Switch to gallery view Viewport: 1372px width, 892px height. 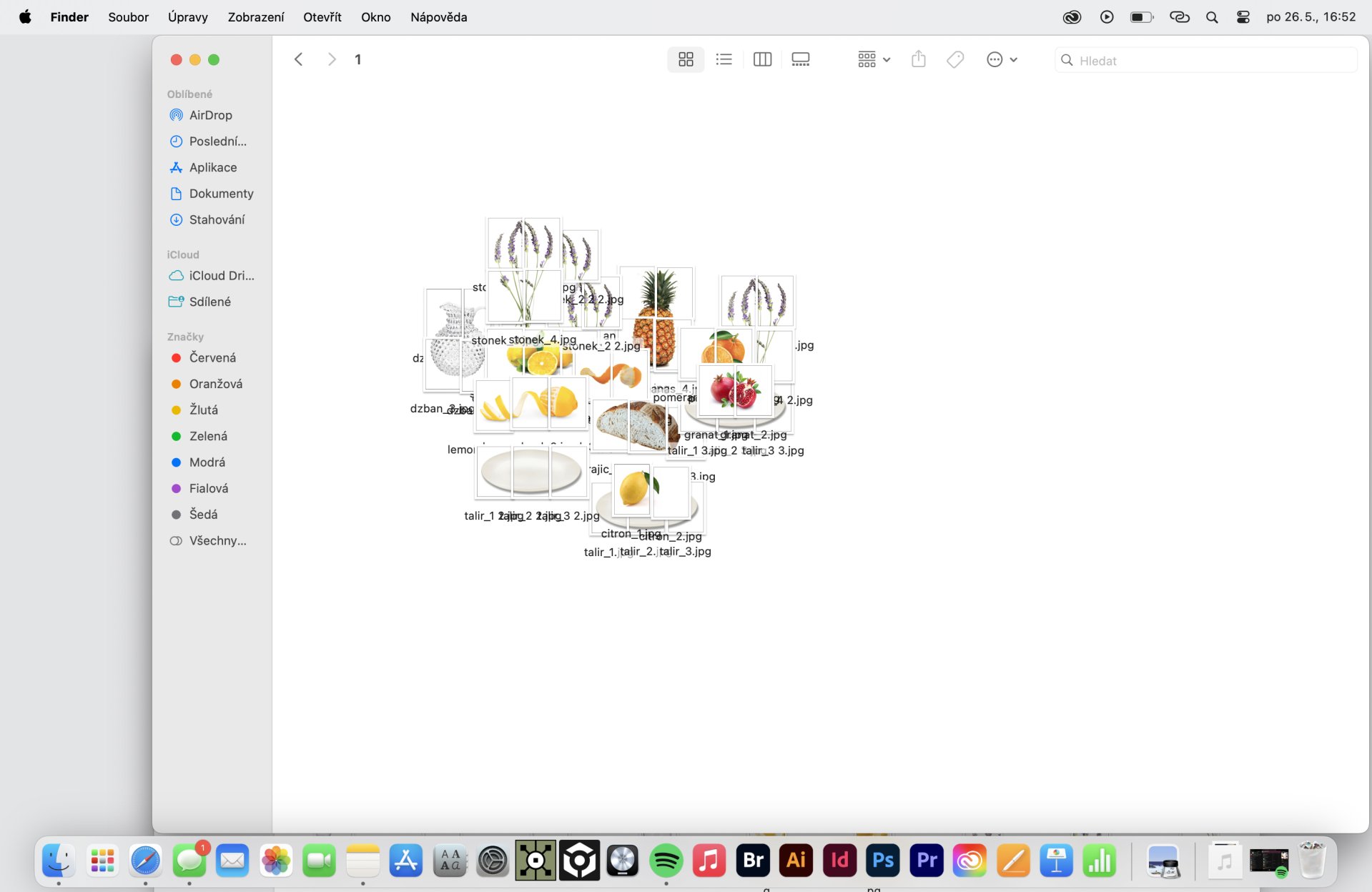pyautogui.click(x=800, y=60)
